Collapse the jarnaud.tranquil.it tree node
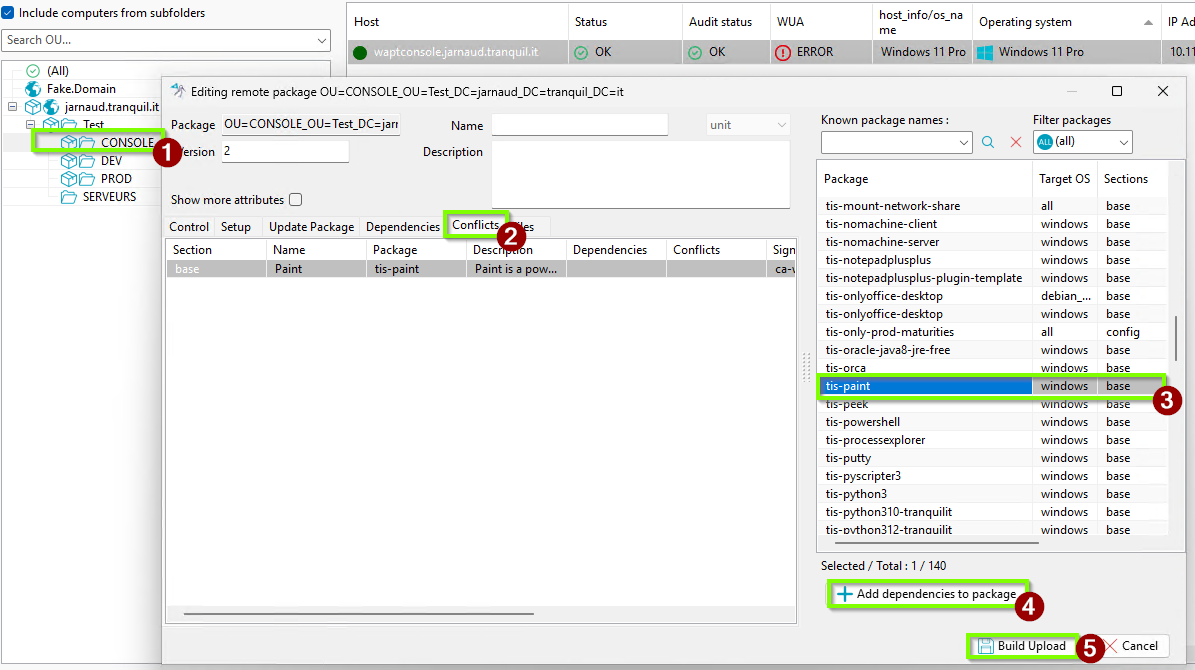The width and height of the screenshot is (1195, 670). point(13,107)
